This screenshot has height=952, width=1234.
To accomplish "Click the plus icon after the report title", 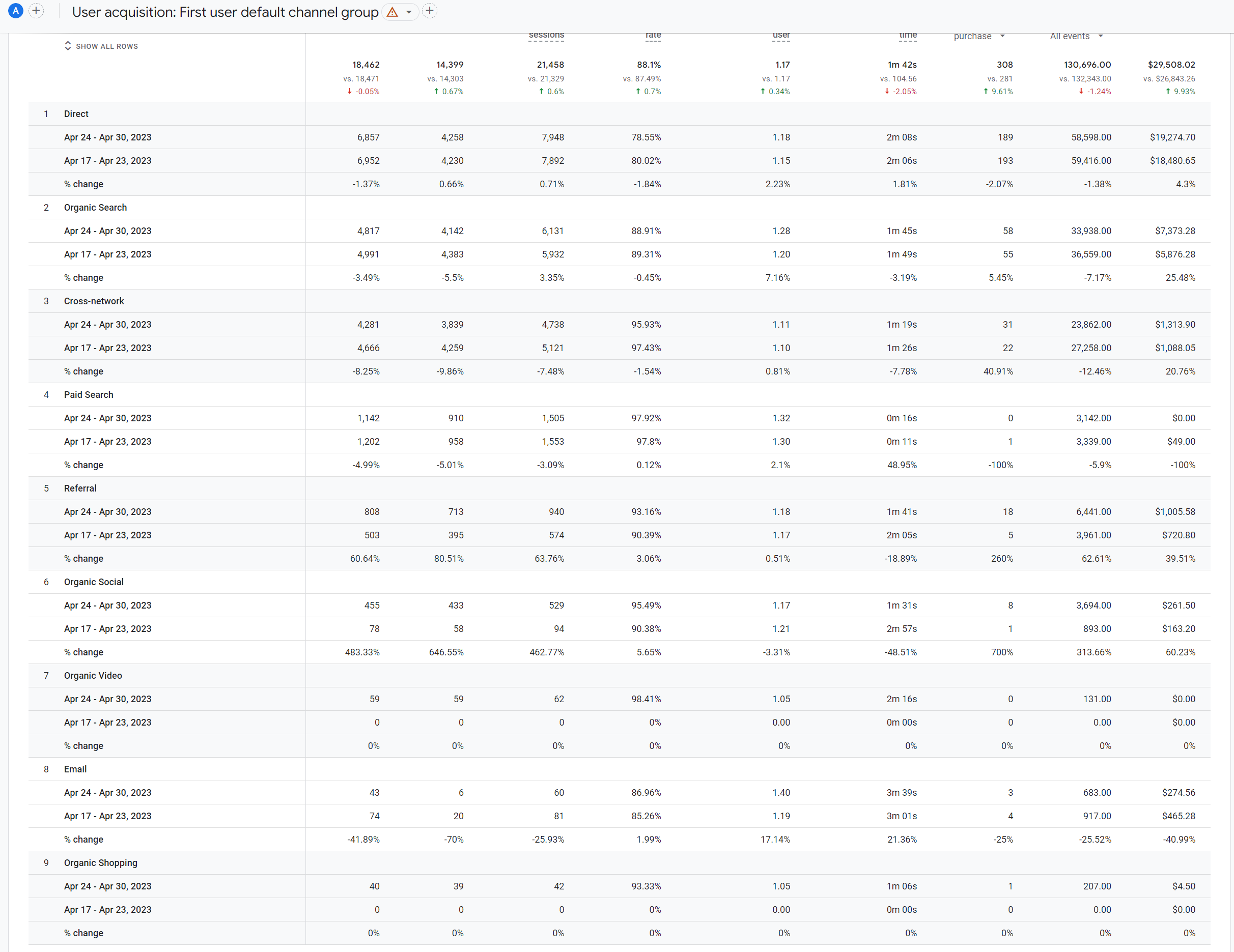I will [430, 11].
